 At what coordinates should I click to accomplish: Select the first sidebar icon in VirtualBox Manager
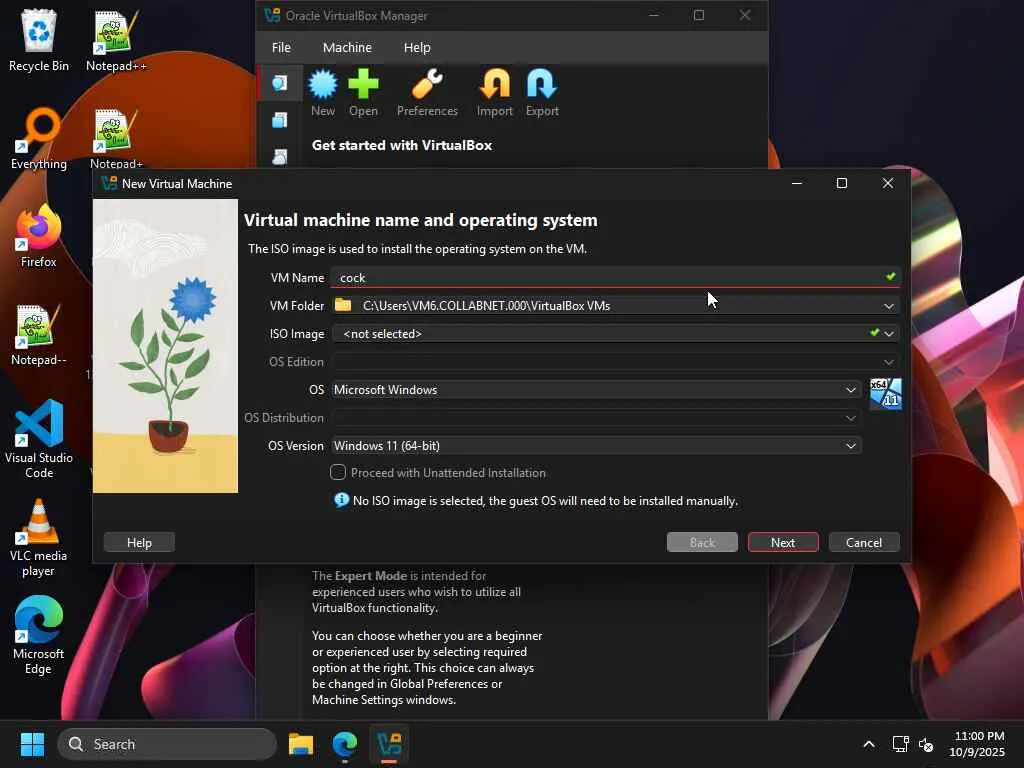[280, 83]
